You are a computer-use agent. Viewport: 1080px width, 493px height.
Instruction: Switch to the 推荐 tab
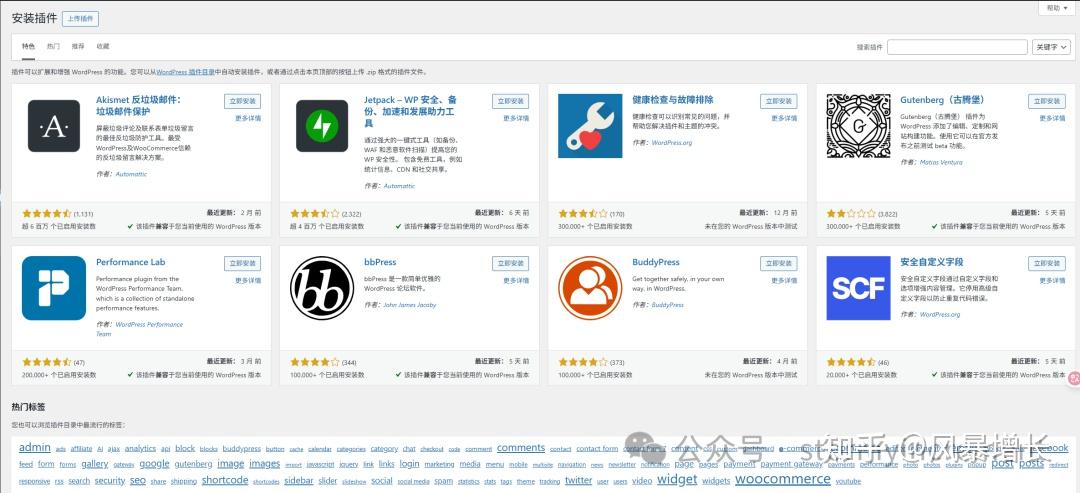(x=78, y=47)
